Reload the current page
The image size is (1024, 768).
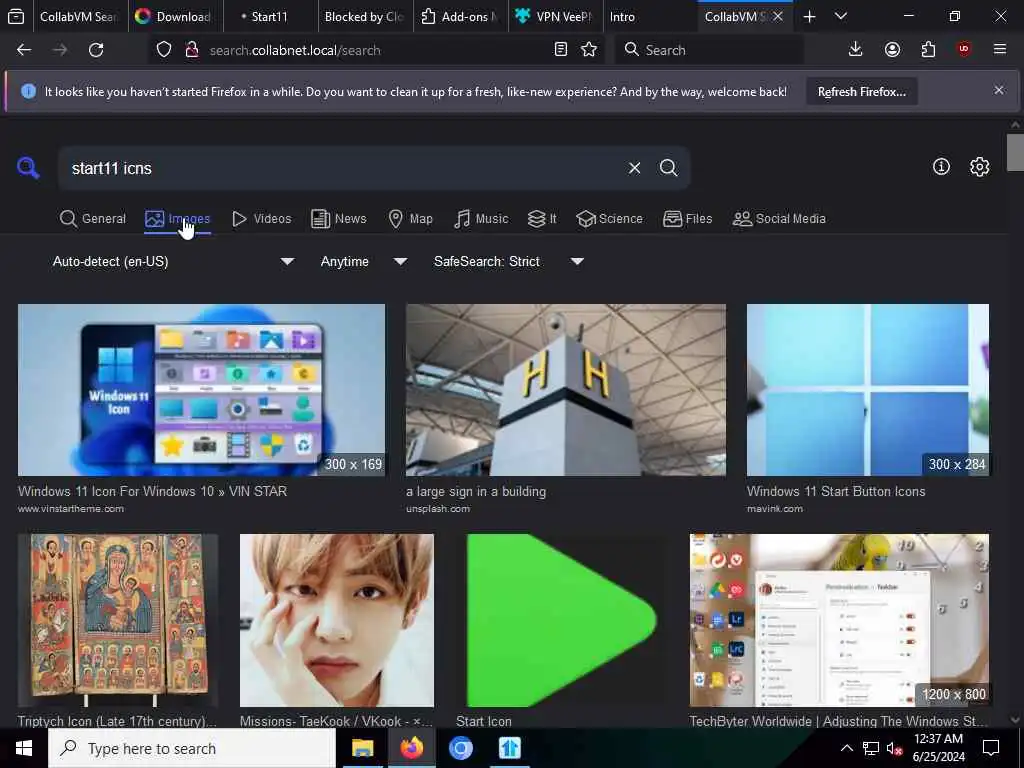96,50
